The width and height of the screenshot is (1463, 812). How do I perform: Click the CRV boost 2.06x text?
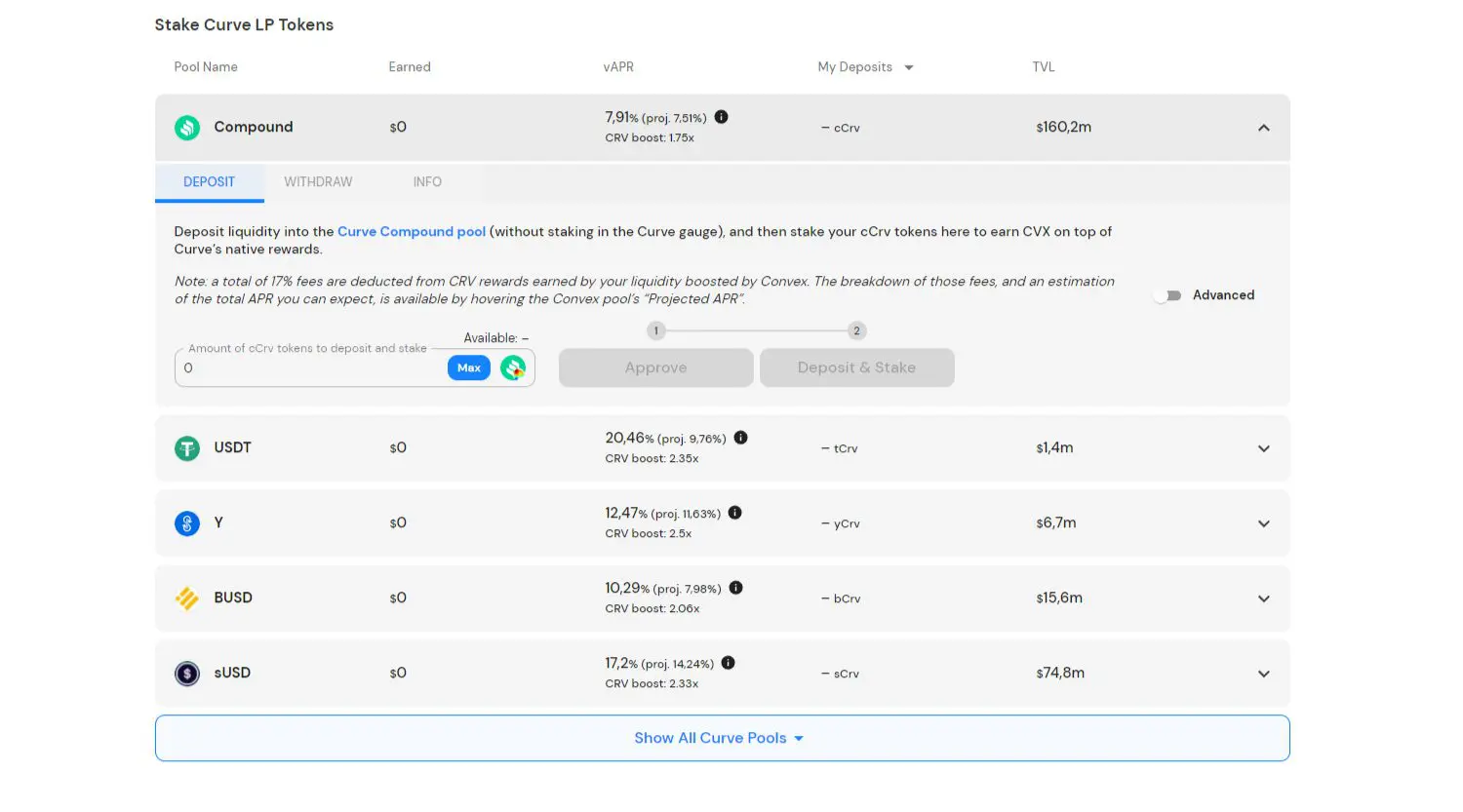pos(652,609)
